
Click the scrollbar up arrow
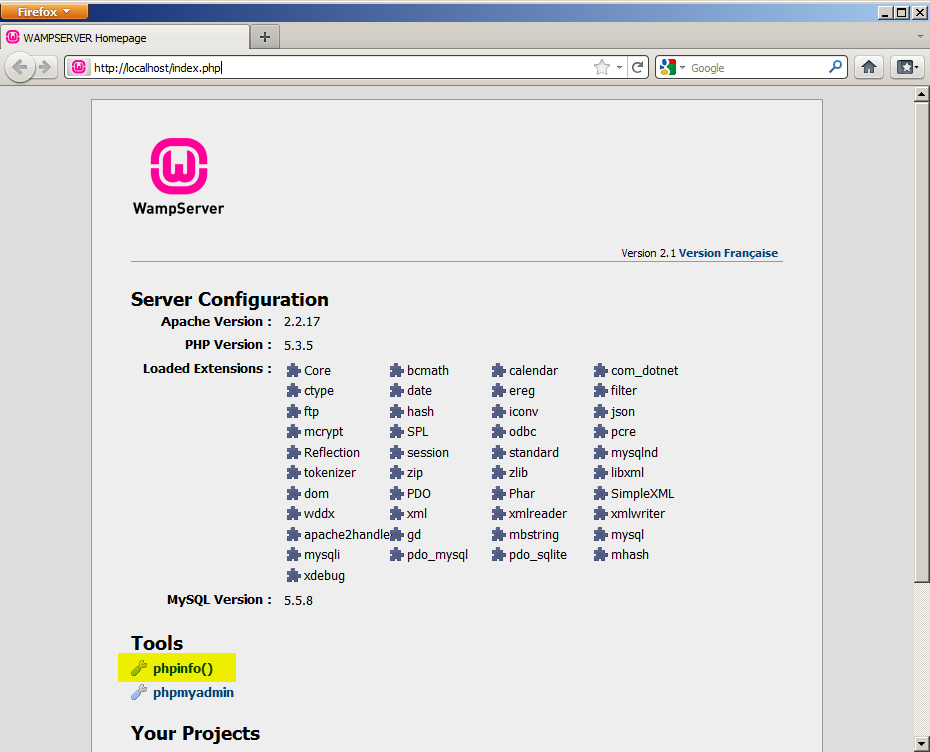pyautogui.click(x=921, y=94)
